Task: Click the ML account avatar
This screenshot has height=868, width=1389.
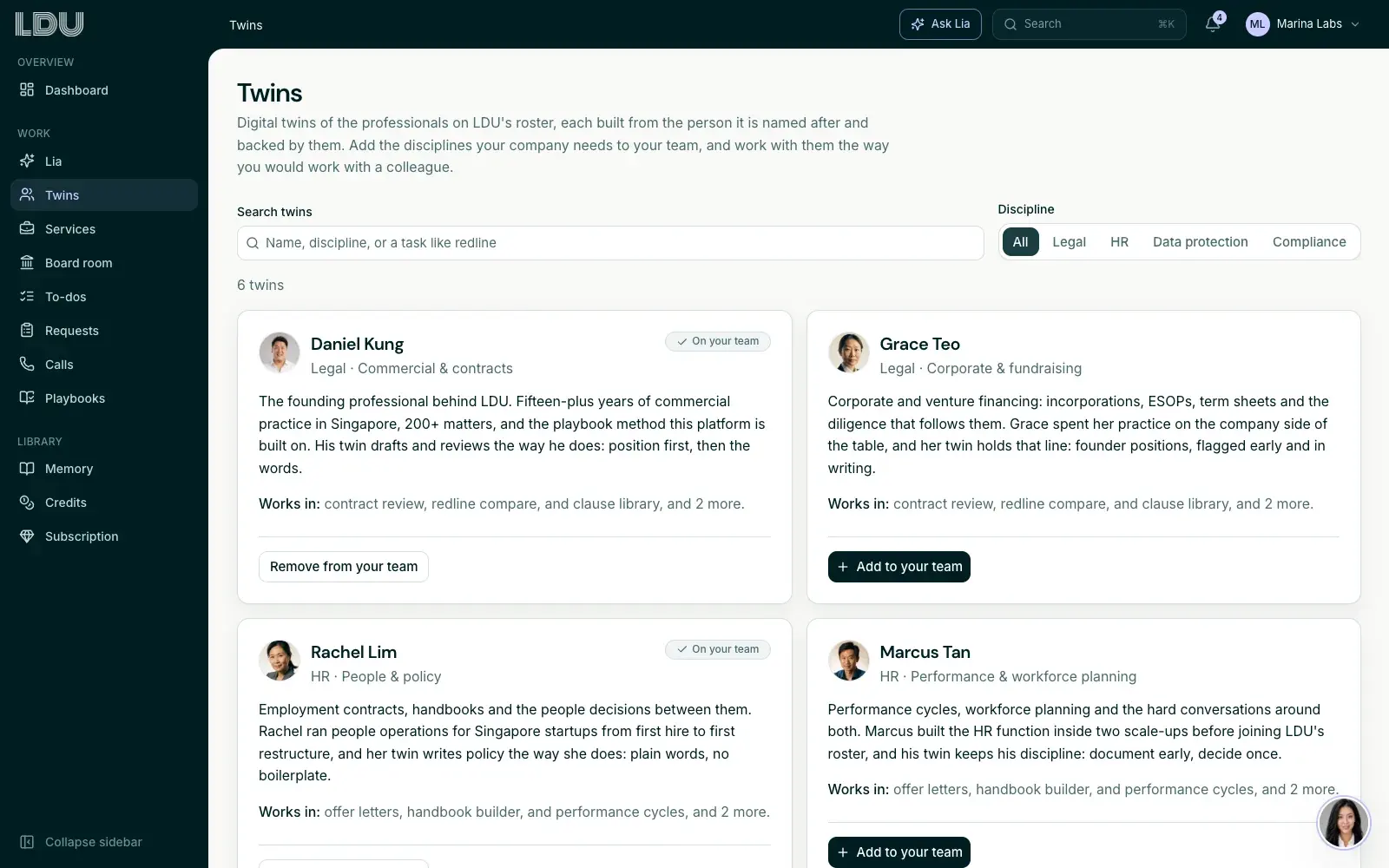Action: coord(1257,24)
